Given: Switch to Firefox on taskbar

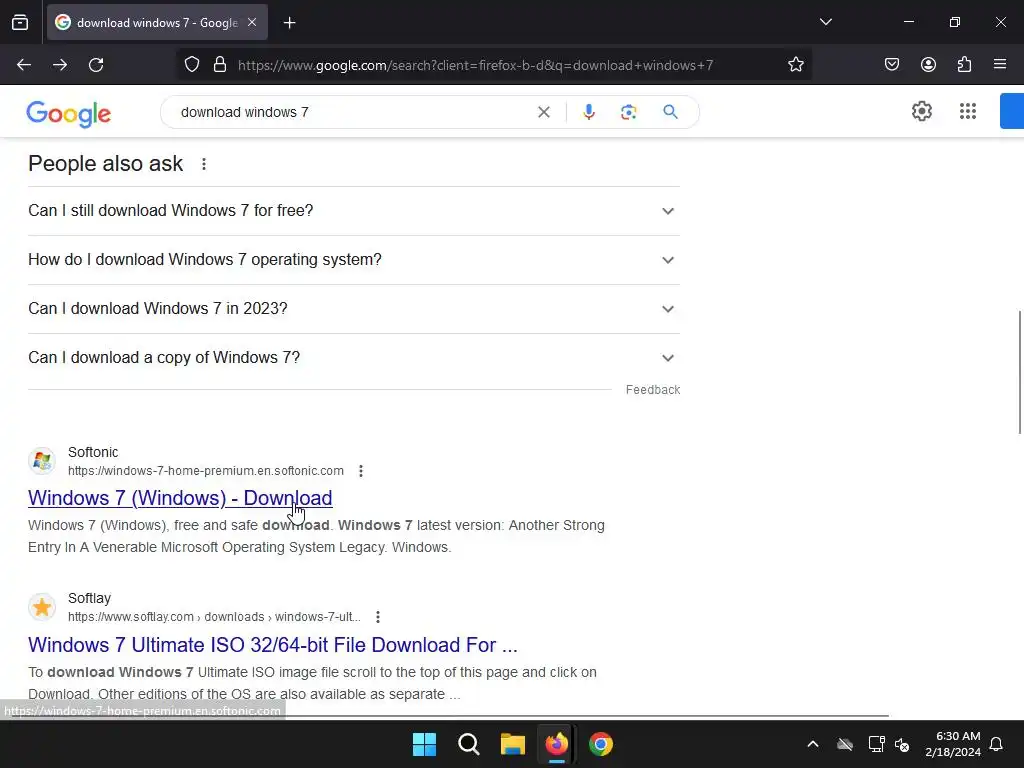Looking at the screenshot, I should (x=556, y=744).
